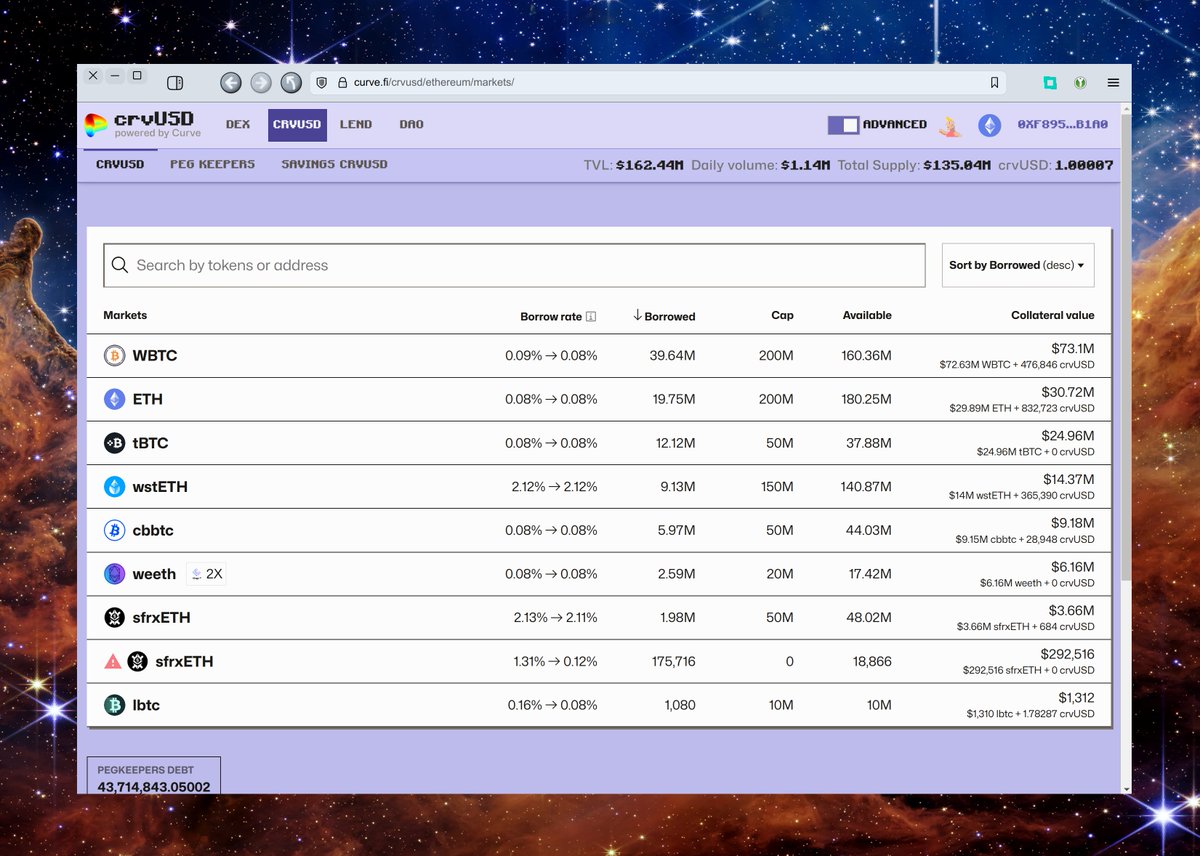This screenshot has width=1200, height=856.
Task: Click the Available column header
Action: [867, 315]
